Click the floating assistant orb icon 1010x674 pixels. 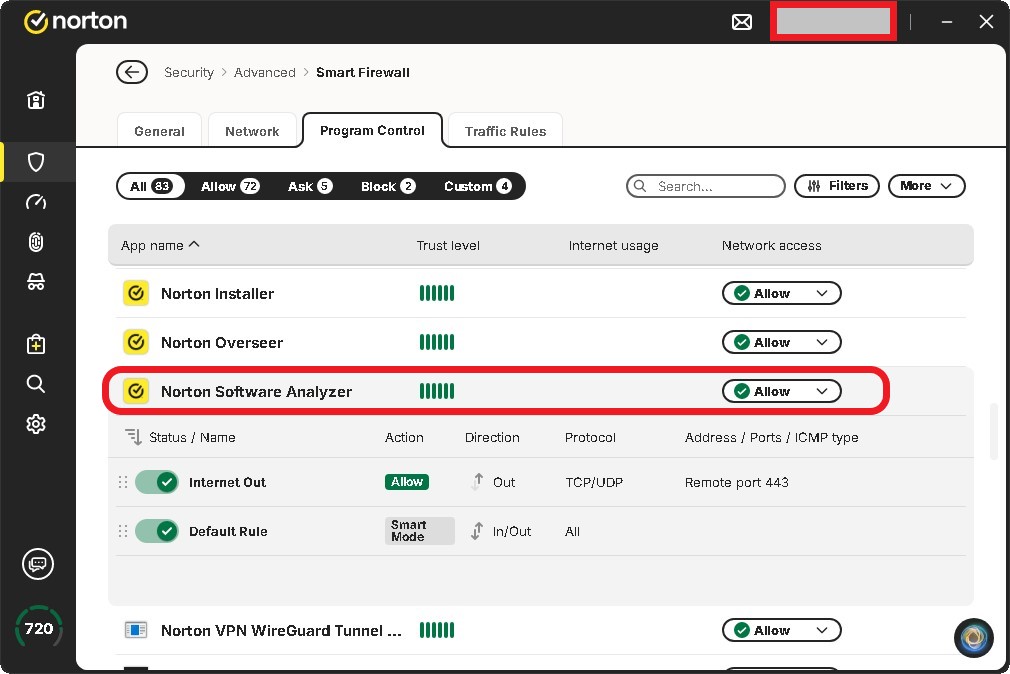click(x=974, y=638)
